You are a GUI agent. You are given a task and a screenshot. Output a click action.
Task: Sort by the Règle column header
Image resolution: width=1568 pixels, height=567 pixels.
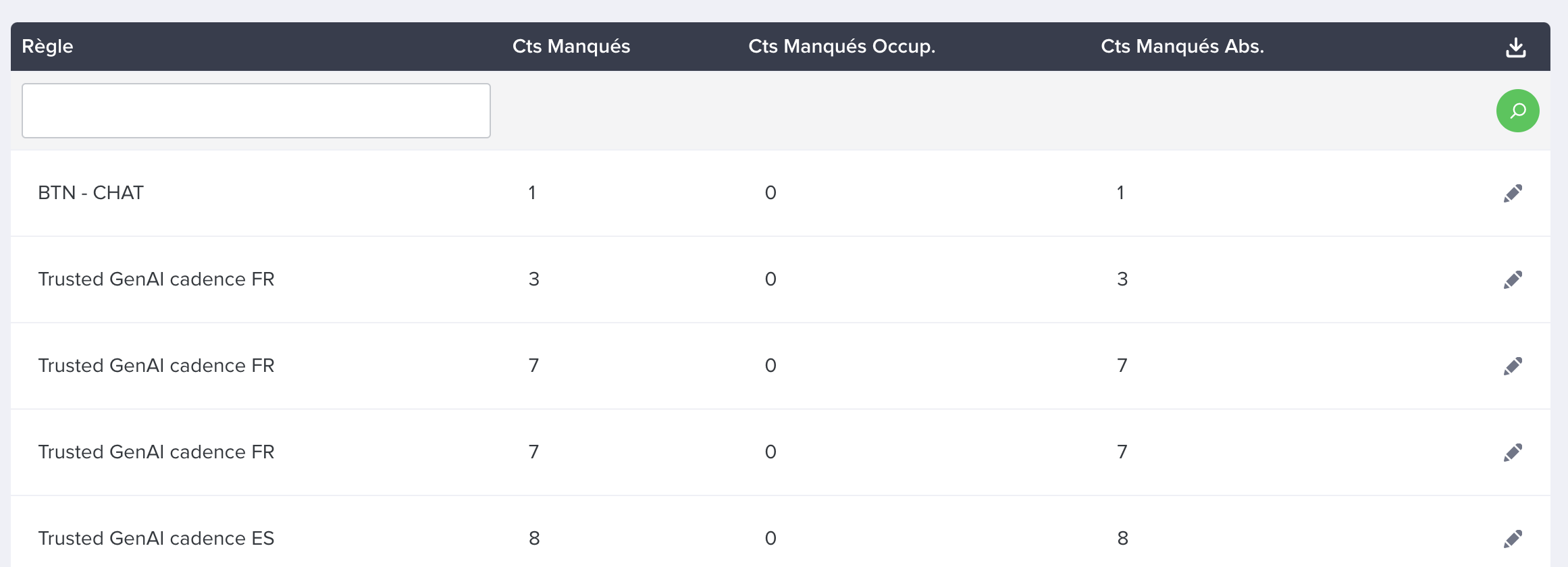point(47,47)
